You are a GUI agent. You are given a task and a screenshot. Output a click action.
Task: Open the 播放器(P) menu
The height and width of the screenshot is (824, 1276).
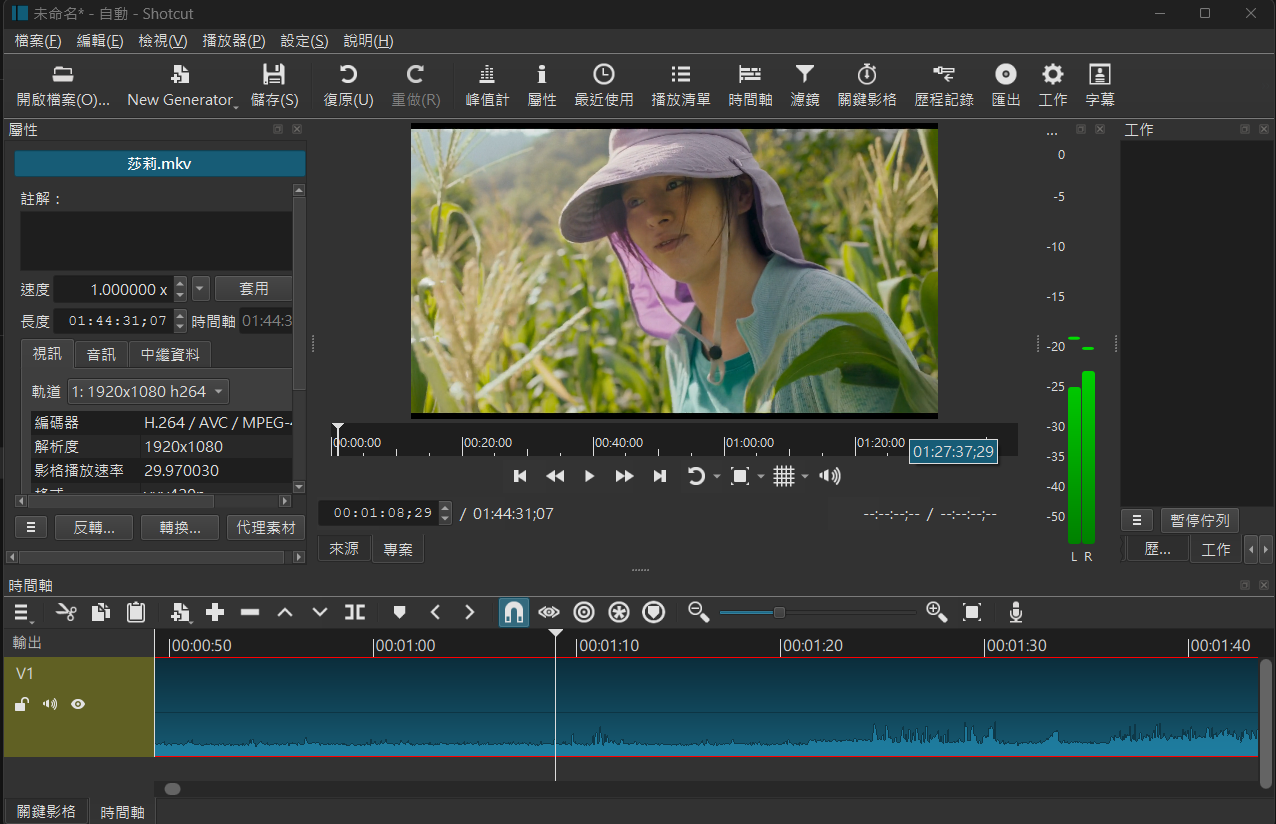(x=234, y=41)
